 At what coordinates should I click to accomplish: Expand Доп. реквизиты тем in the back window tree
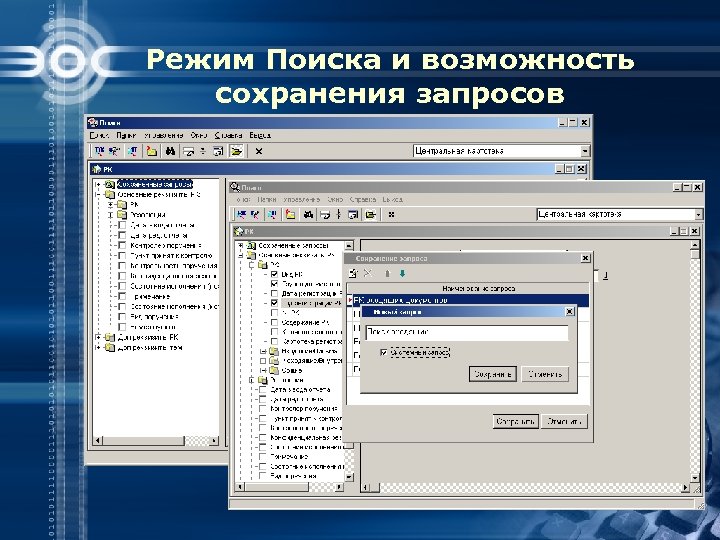pyautogui.click(x=97, y=348)
